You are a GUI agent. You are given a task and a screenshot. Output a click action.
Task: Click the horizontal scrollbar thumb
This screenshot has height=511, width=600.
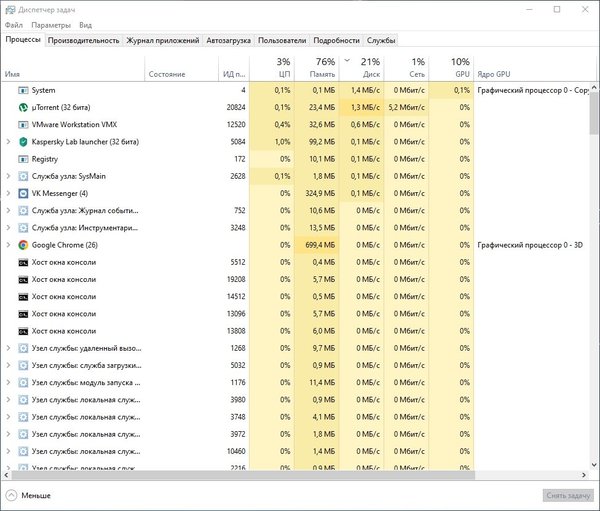(243, 475)
